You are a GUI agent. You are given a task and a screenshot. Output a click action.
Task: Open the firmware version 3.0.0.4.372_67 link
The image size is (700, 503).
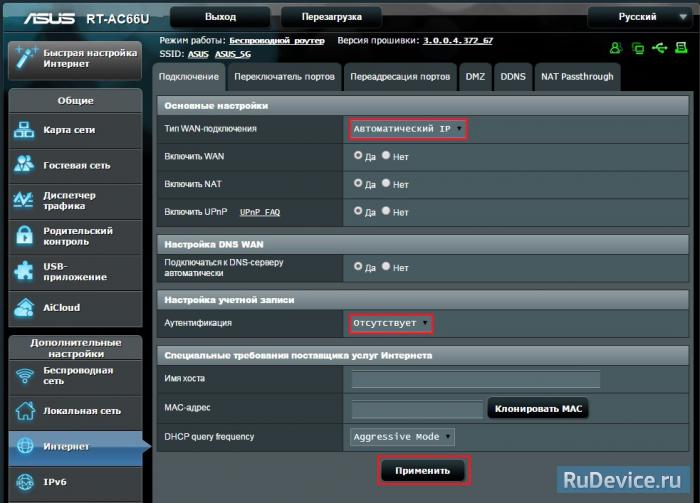tap(458, 41)
